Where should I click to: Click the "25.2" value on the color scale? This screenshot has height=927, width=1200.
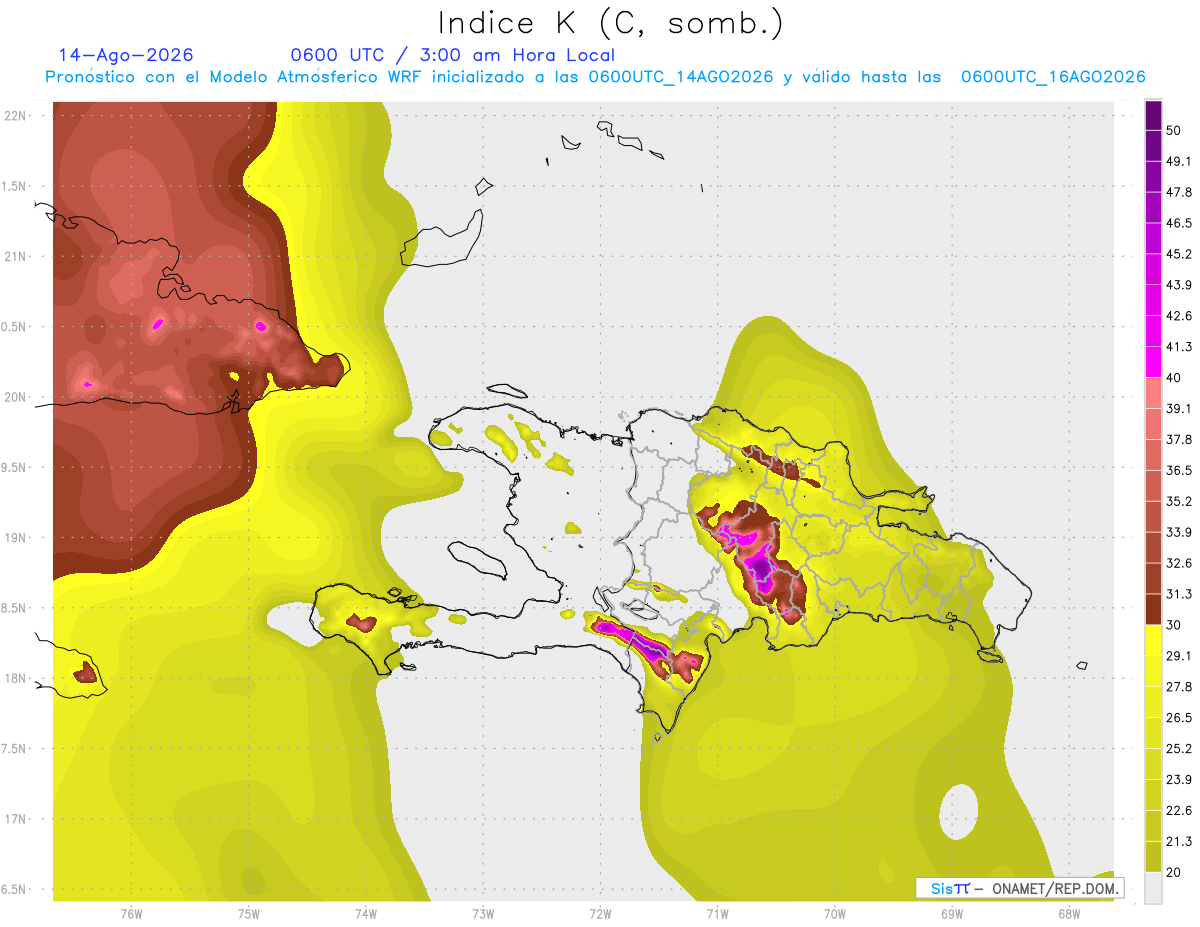click(1179, 748)
